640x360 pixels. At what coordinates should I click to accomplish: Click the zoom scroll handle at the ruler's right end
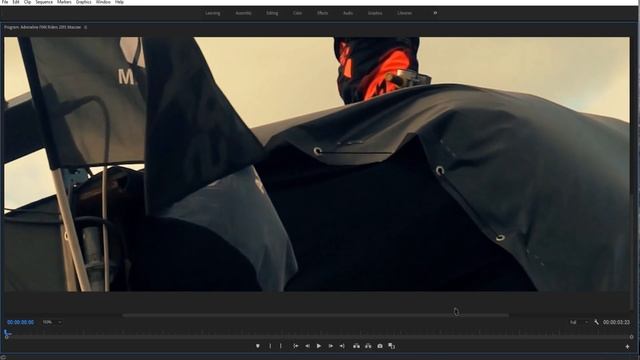[631, 337]
